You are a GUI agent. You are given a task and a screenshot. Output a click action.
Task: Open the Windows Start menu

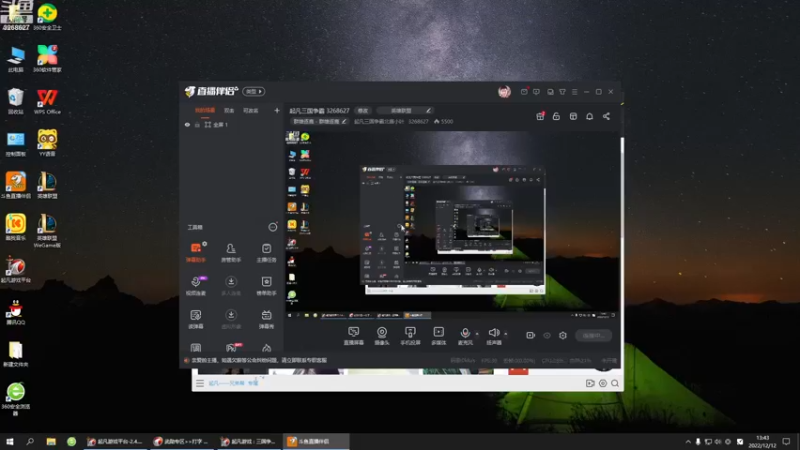click(9, 441)
